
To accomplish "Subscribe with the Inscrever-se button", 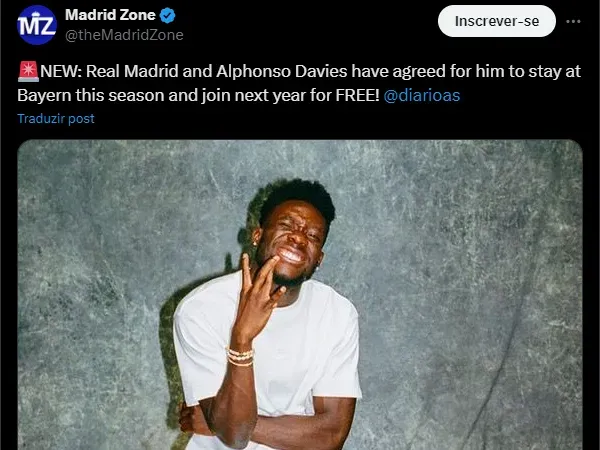I will tap(497, 21).
